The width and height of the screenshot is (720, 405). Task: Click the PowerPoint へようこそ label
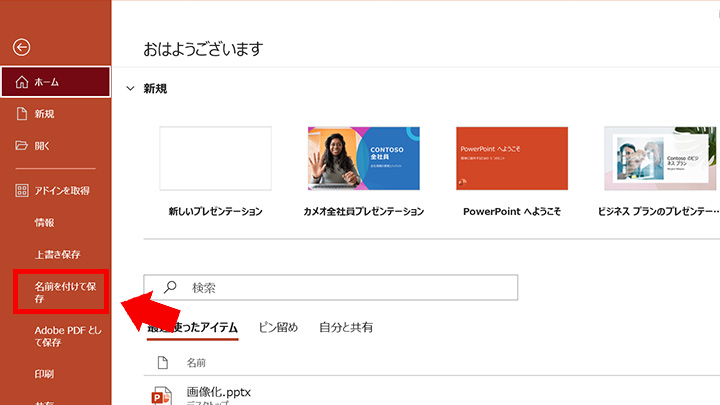point(512,212)
